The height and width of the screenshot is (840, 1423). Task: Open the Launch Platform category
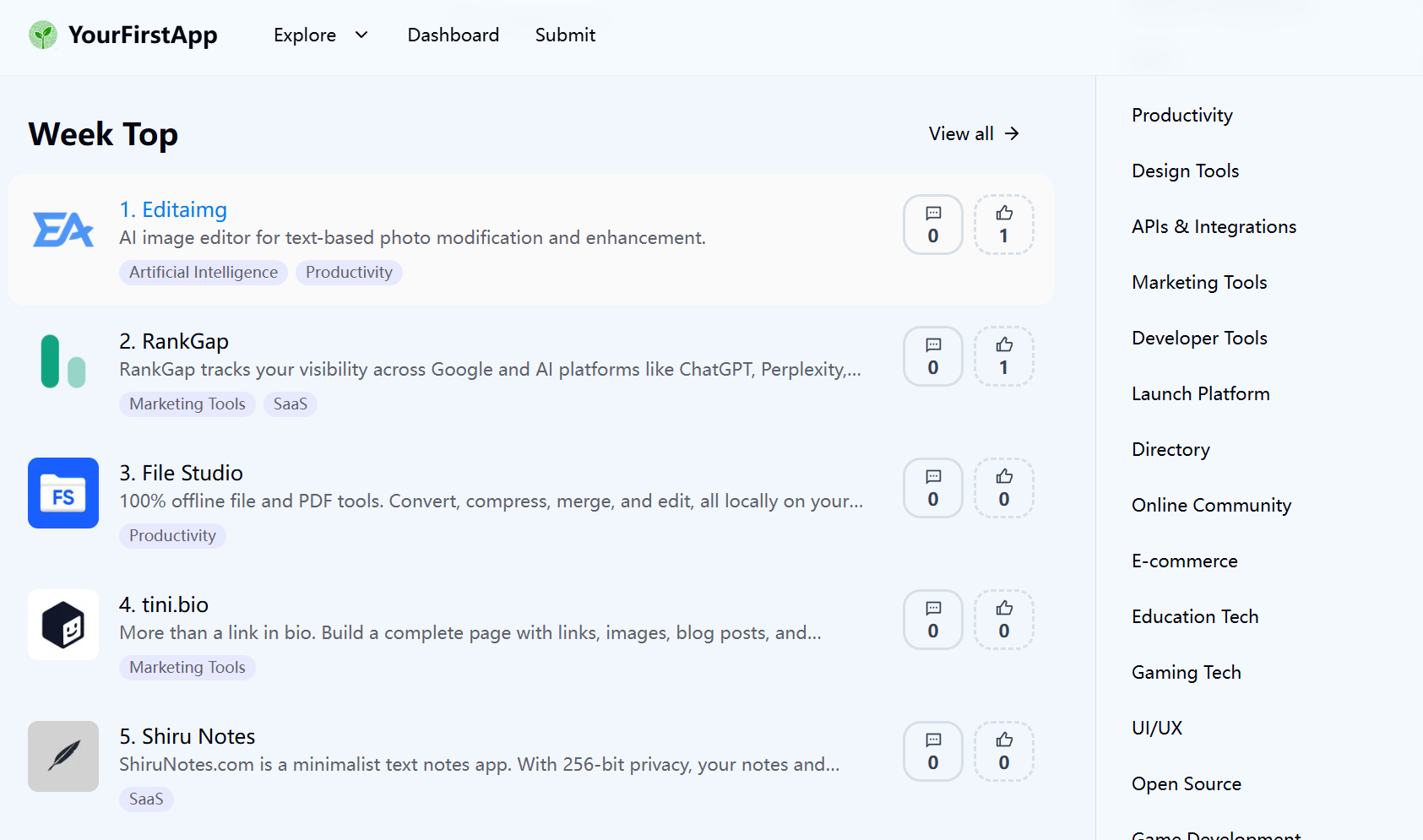pyautogui.click(x=1201, y=394)
